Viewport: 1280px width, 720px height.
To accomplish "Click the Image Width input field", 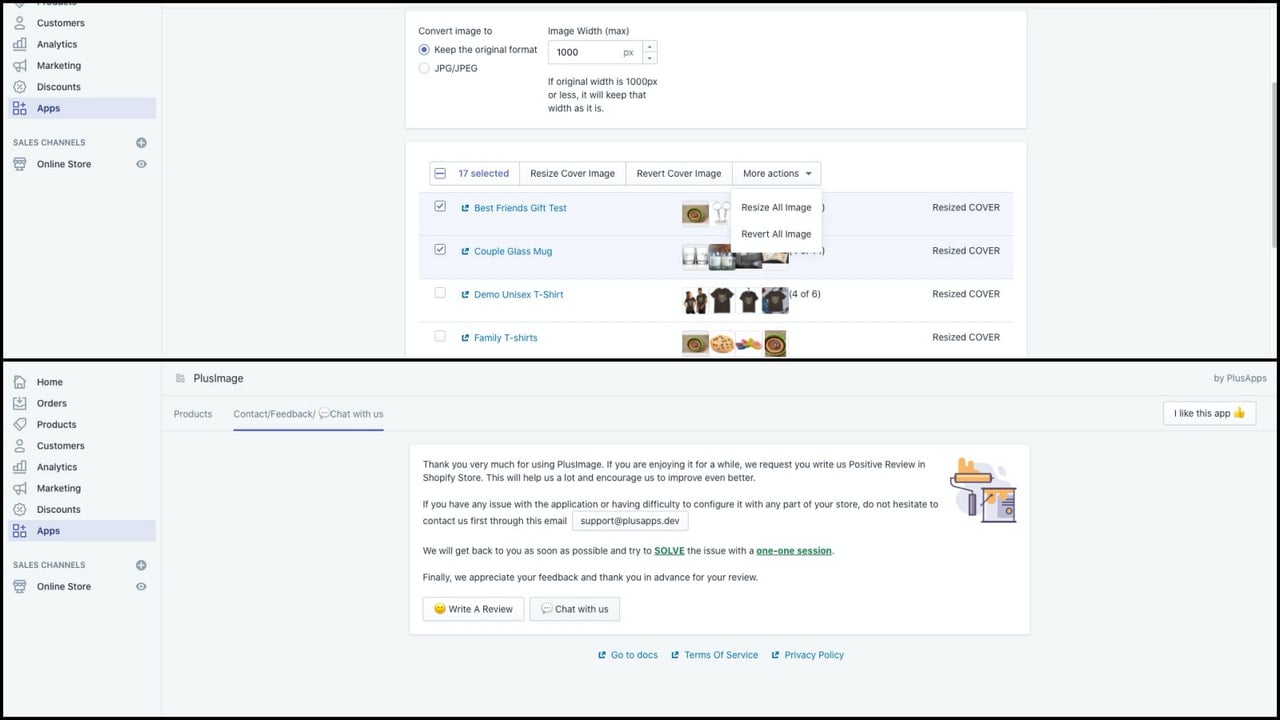I will (x=594, y=52).
